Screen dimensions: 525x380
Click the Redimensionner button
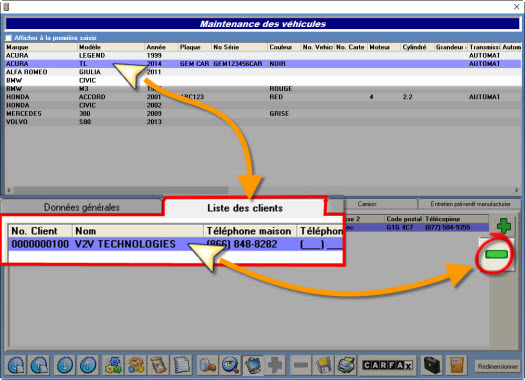(498, 367)
